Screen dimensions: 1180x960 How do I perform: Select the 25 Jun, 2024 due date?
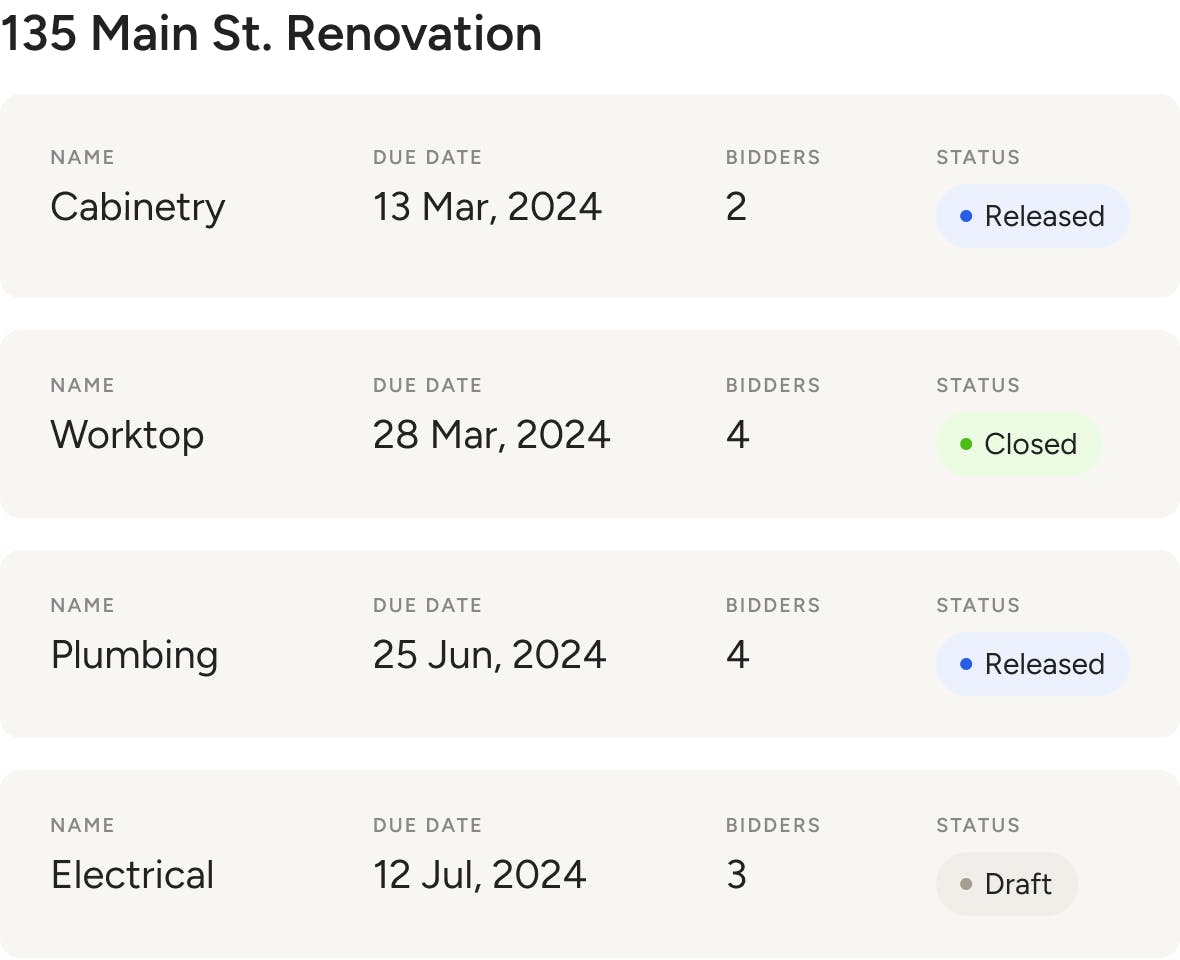point(489,655)
